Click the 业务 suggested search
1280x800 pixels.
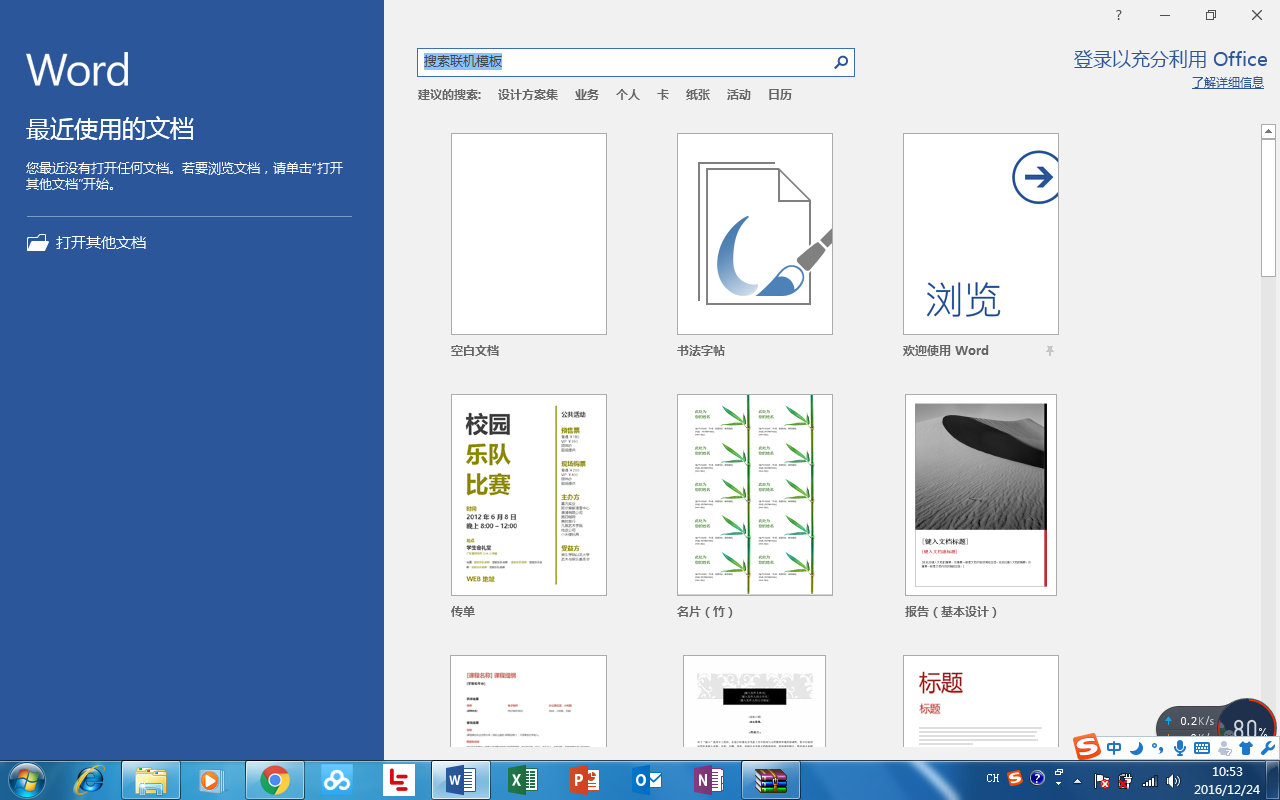coord(586,94)
